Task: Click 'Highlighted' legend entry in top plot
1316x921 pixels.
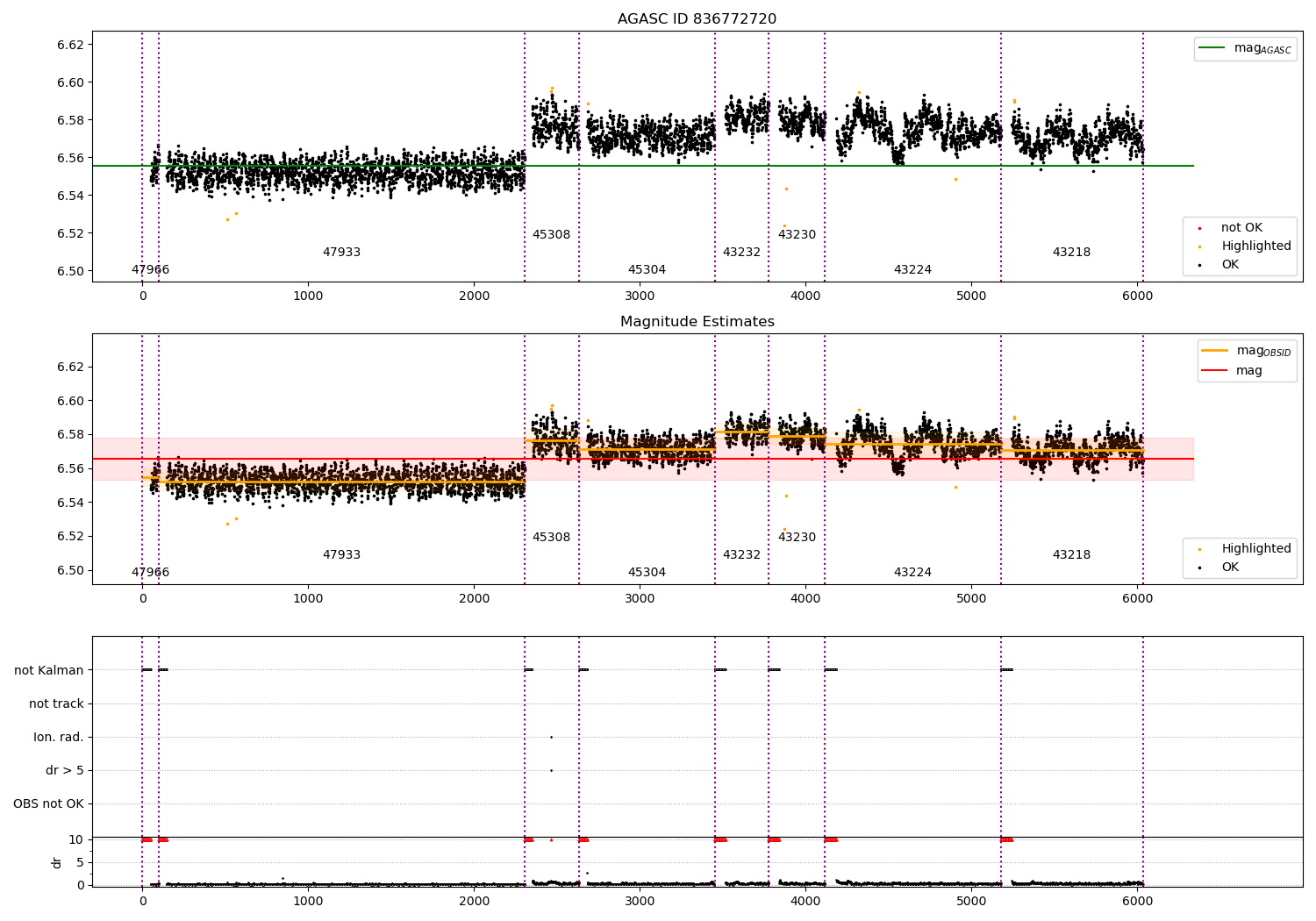Action: click(1255, 246)
